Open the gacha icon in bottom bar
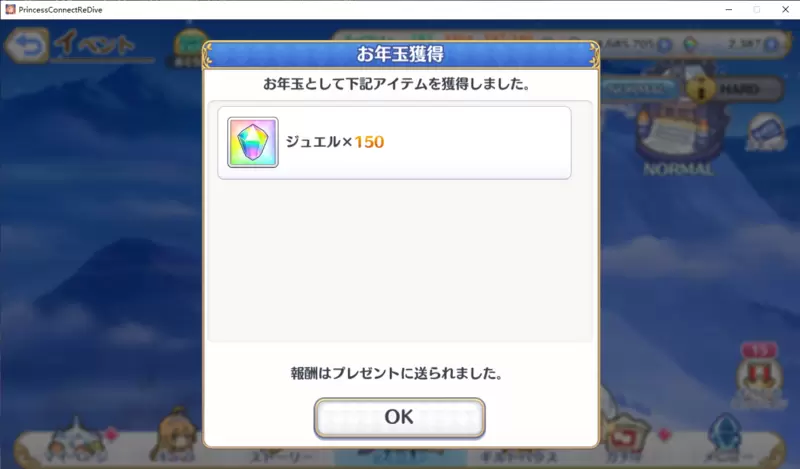Screen dimensions: 800x469 (625, 439)
